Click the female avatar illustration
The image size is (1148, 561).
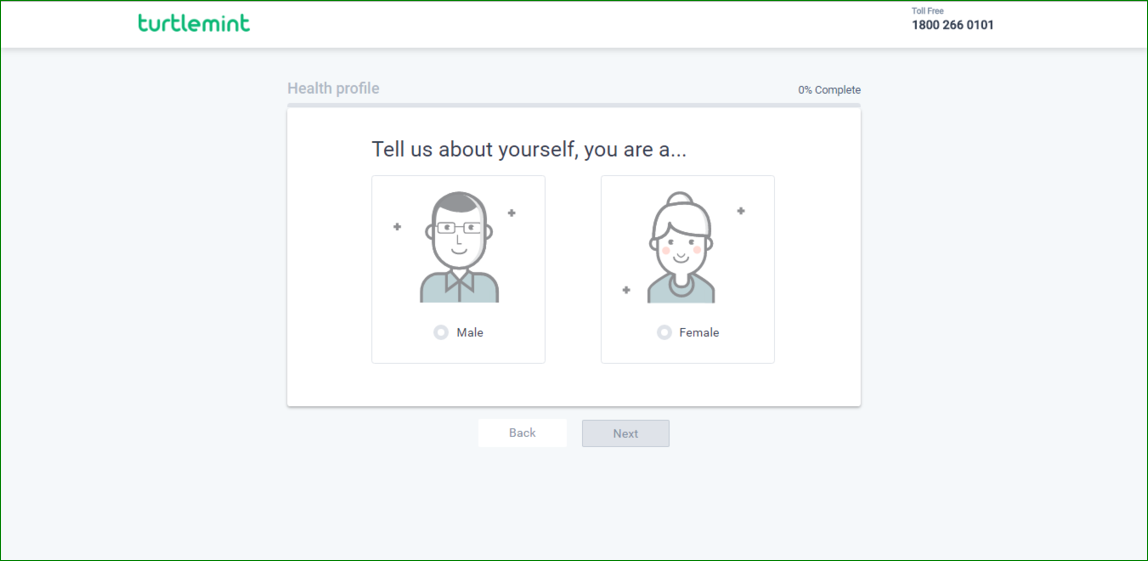(x=681, y=248)
